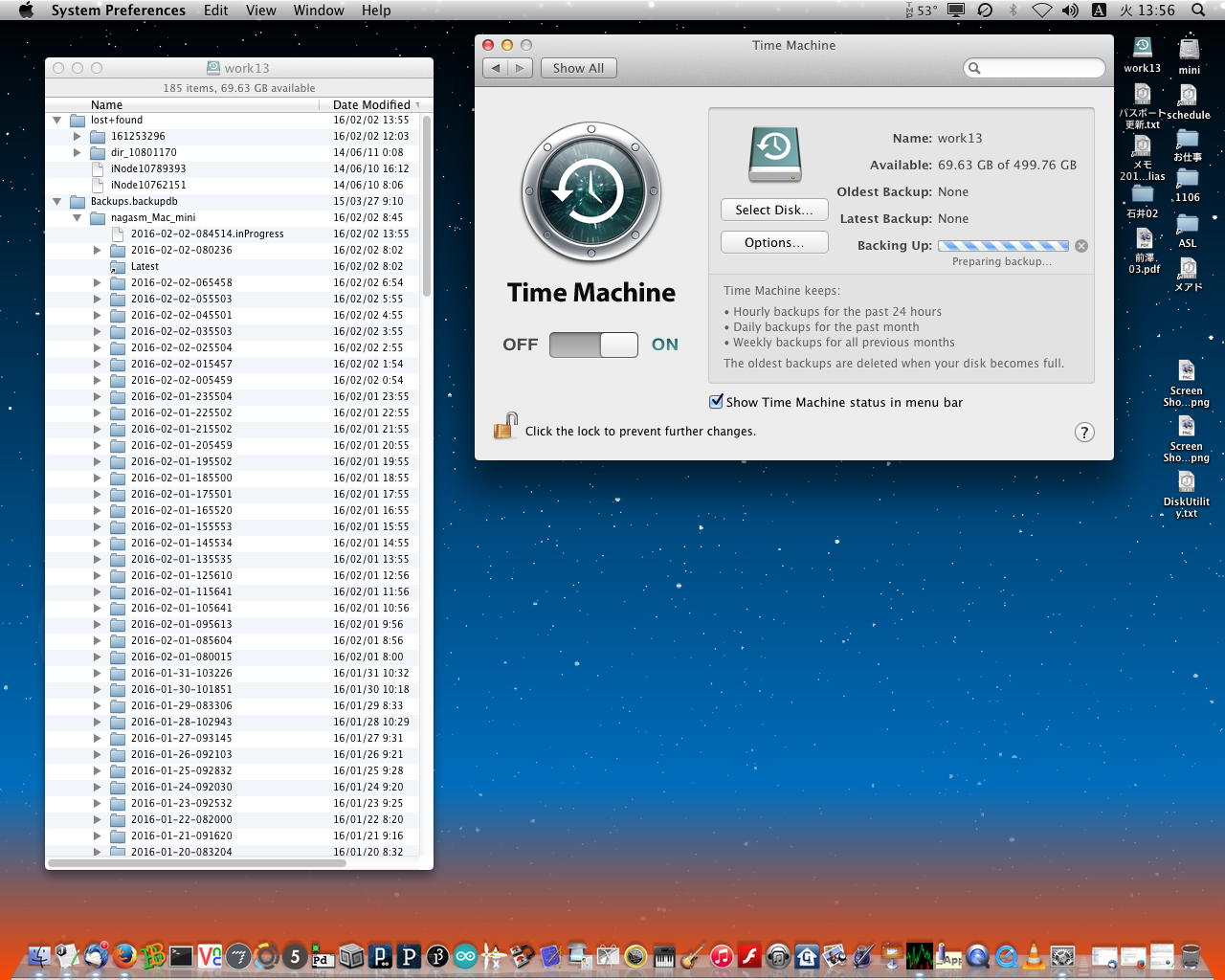Image resolution: width=1225 pixels, height=980 pixels.
Task: Click the Select Disk… button
Action: pos(773,211)
